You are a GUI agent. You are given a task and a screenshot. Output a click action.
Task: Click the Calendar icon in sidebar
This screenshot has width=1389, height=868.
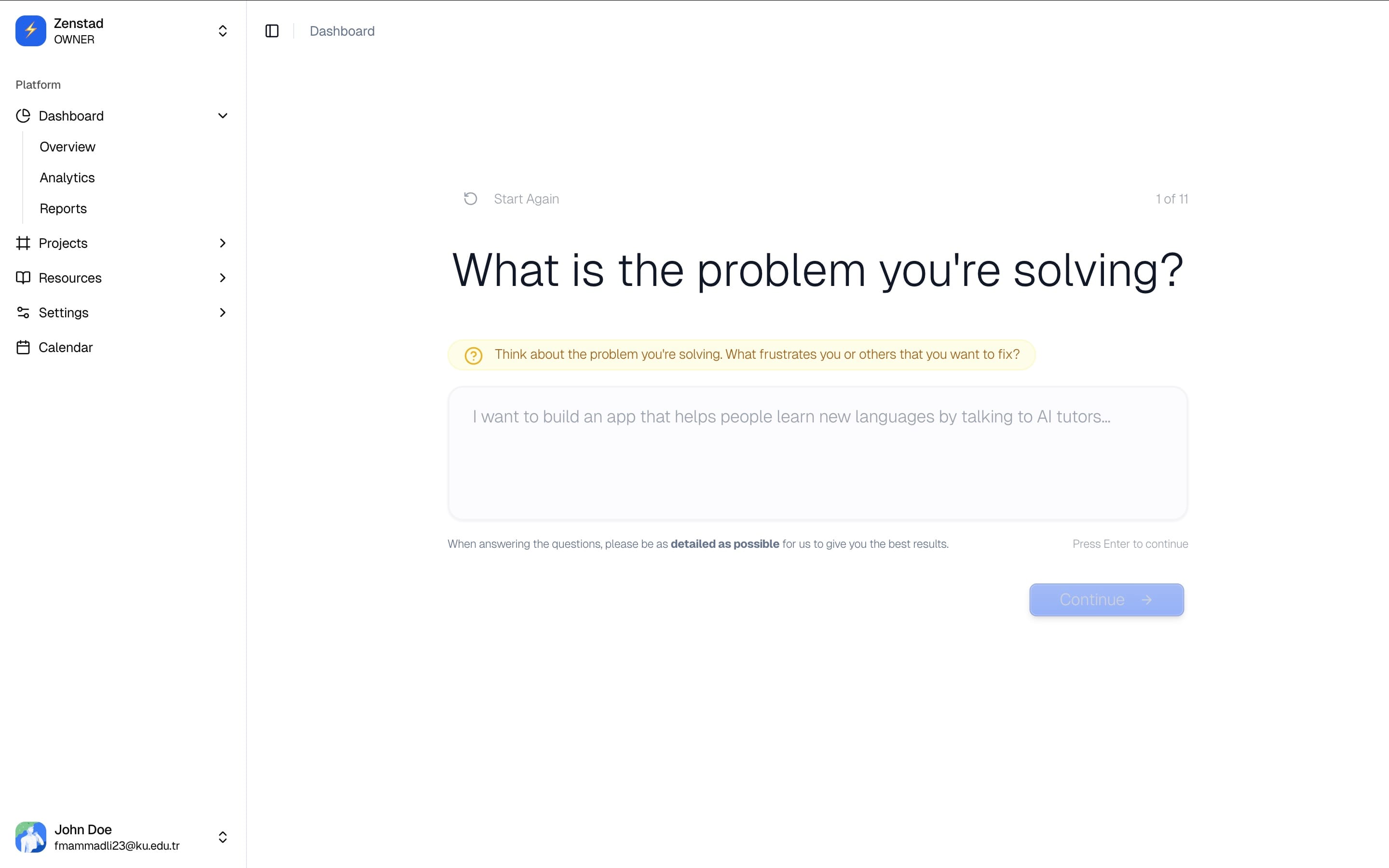click(x=23, y=347)
